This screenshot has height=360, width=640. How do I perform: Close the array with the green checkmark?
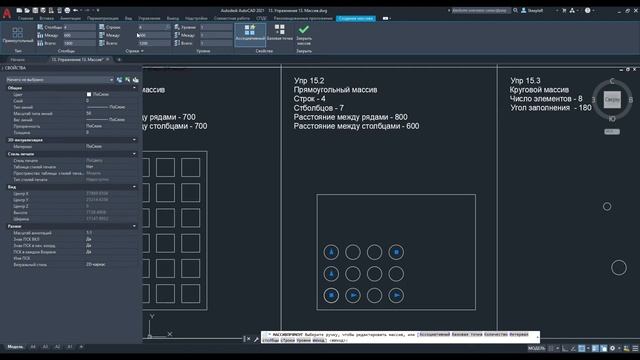pyautogui.click(x=304, y=34)
